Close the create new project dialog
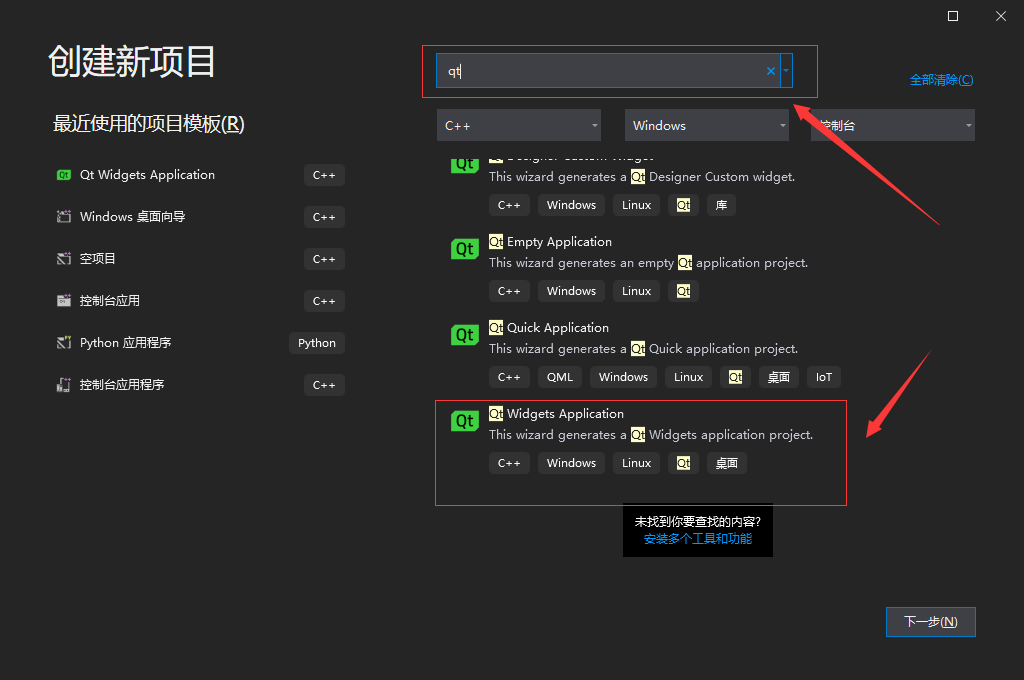 coord(1000,16)
